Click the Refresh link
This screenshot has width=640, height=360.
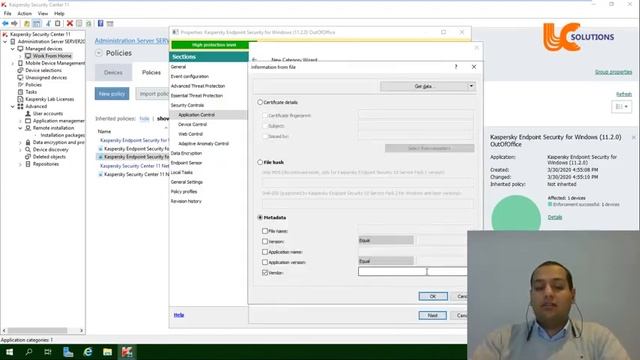tap(624, 94)
